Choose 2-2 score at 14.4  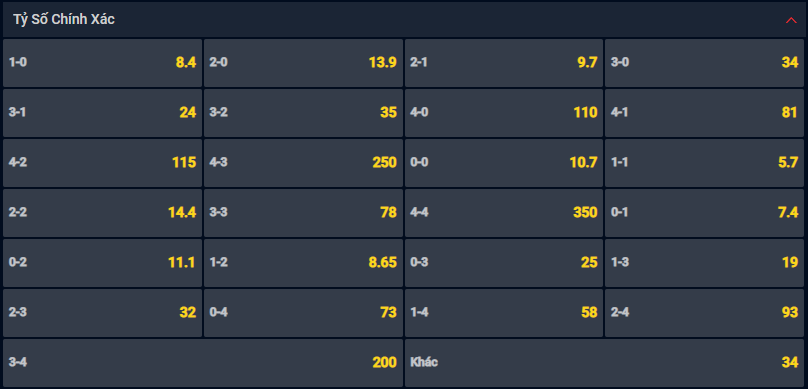[x=103, y=213]
